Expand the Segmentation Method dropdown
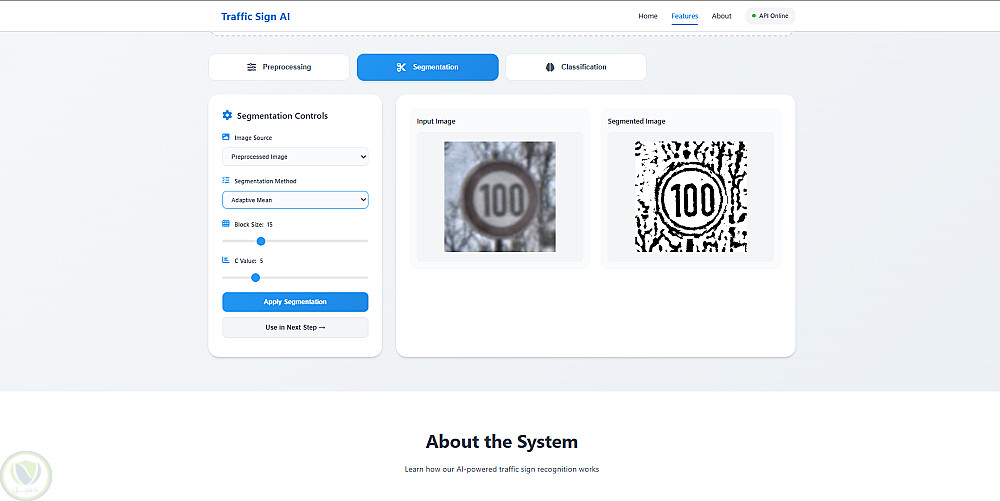The width and height of the screenshot is (1000, 501). (x=295, y=200)
